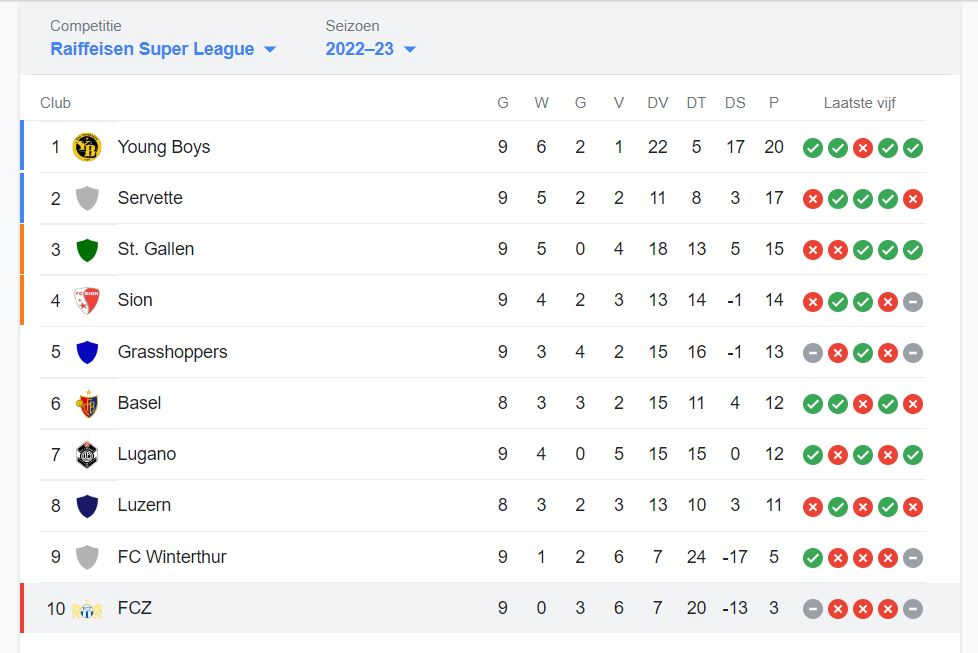Click the Luzern dark shield crest

pyautogui.click(x=87, y=506)
